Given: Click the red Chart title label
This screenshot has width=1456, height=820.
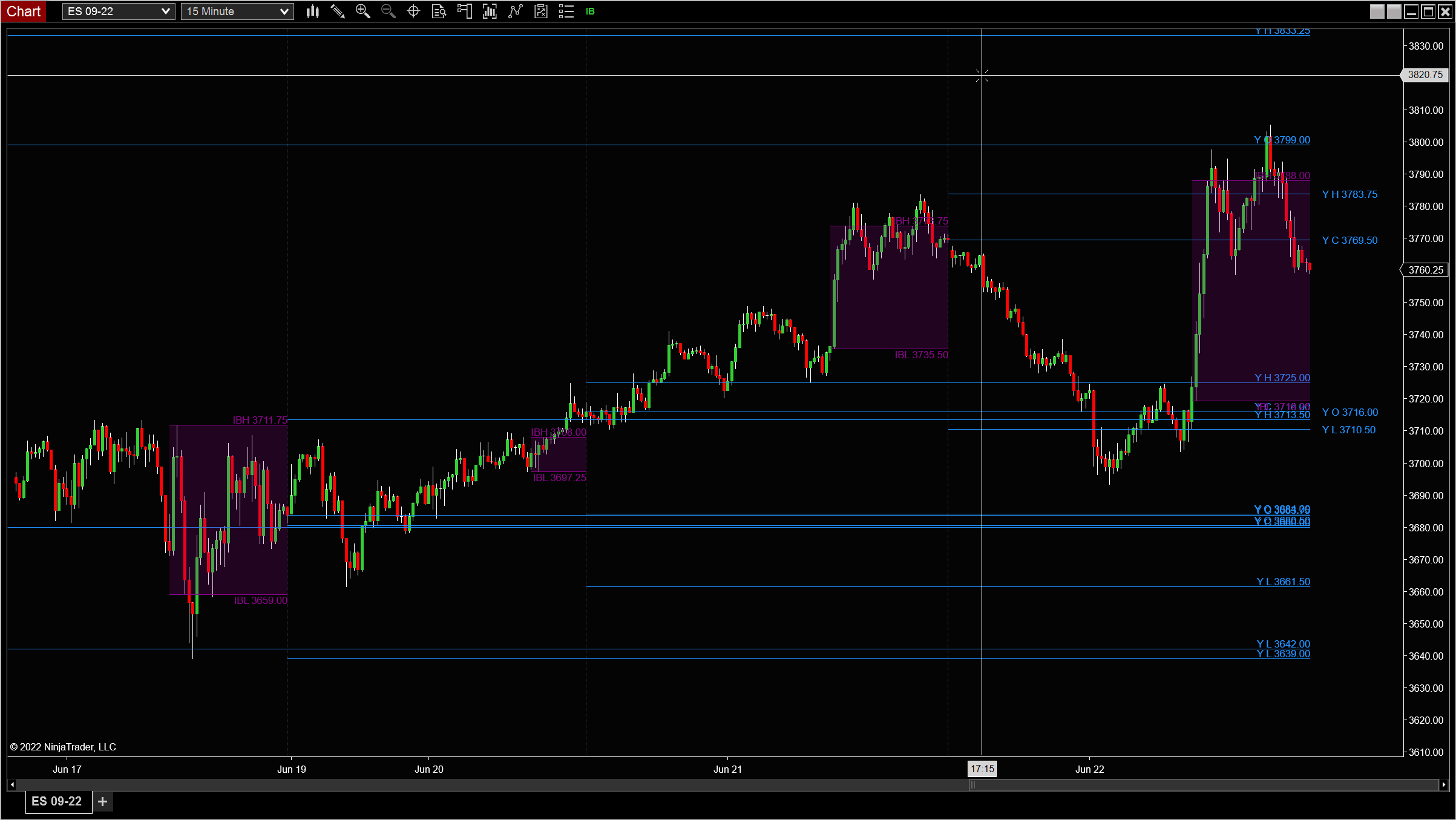Looking at the screenshot, I should coord(24,11).
